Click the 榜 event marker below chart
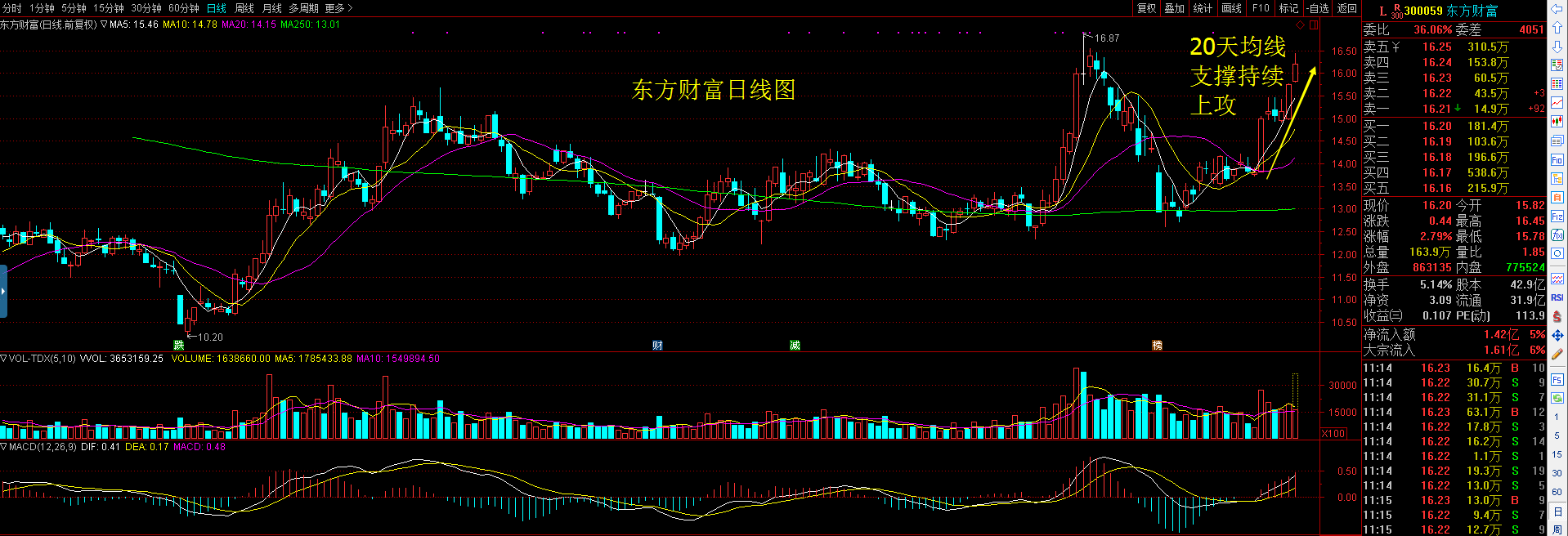The height and width of the screenshot is (536, 1568). pyautogui.click(x=1157, y=346)
